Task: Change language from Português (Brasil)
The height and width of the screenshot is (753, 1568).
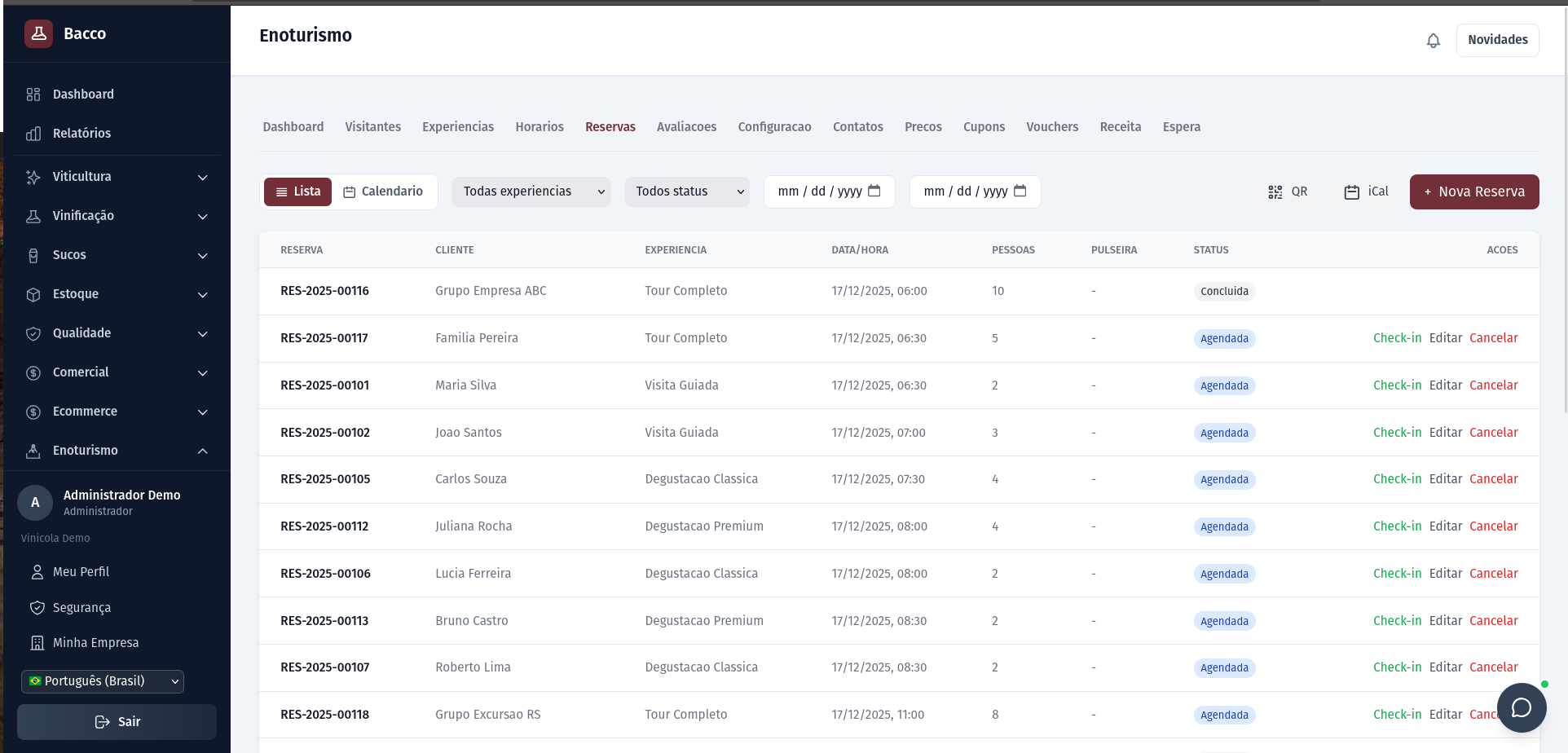Action: (103, 681)
